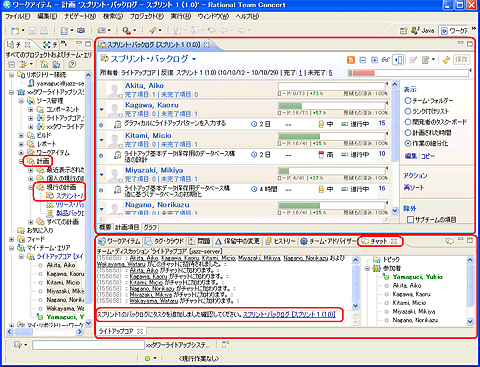Click the quick search icon at bottom left
The height and width of the screenshot is (367, 480).
click(18, 345)
